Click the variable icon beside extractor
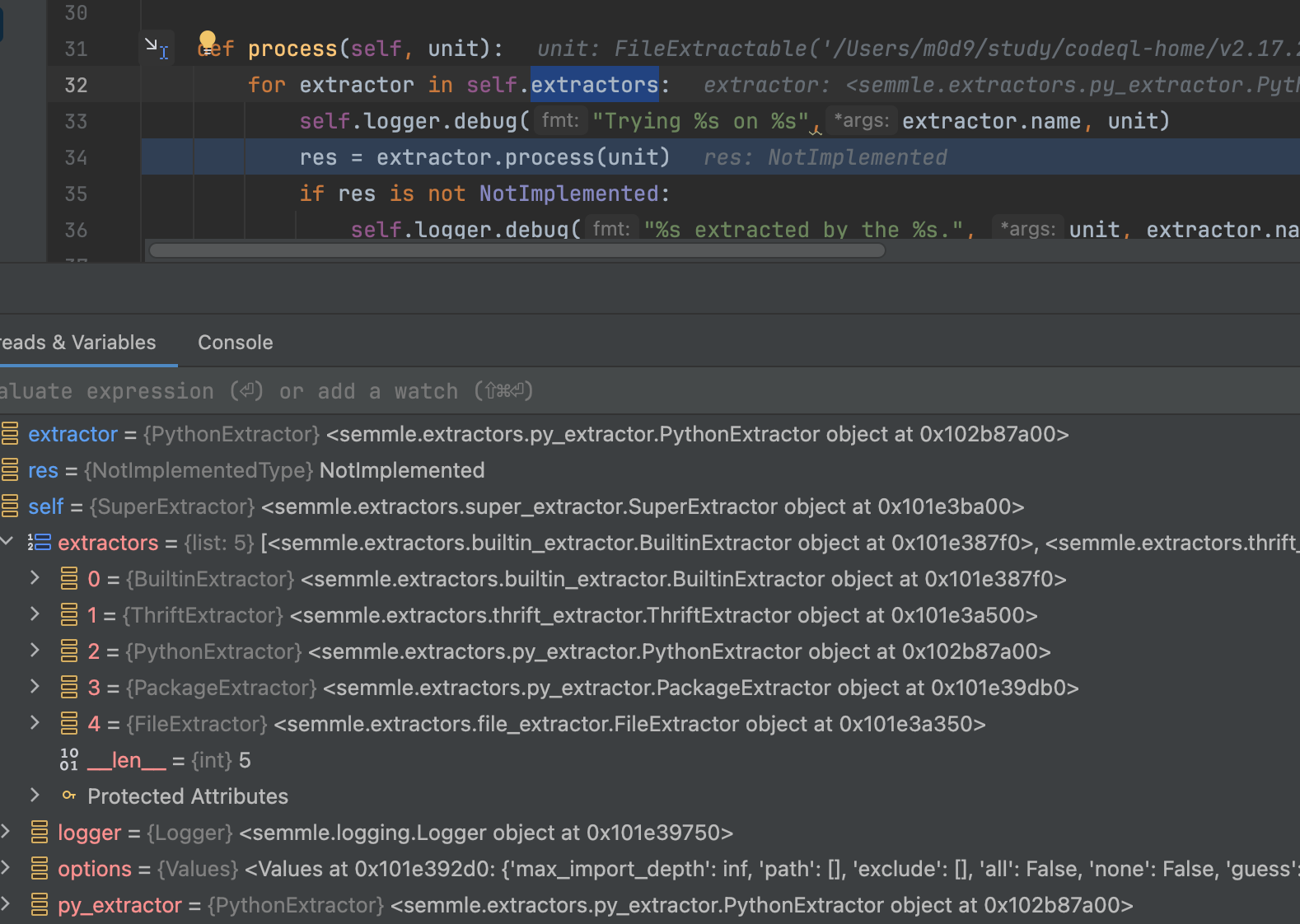 (x=10, y=434)
